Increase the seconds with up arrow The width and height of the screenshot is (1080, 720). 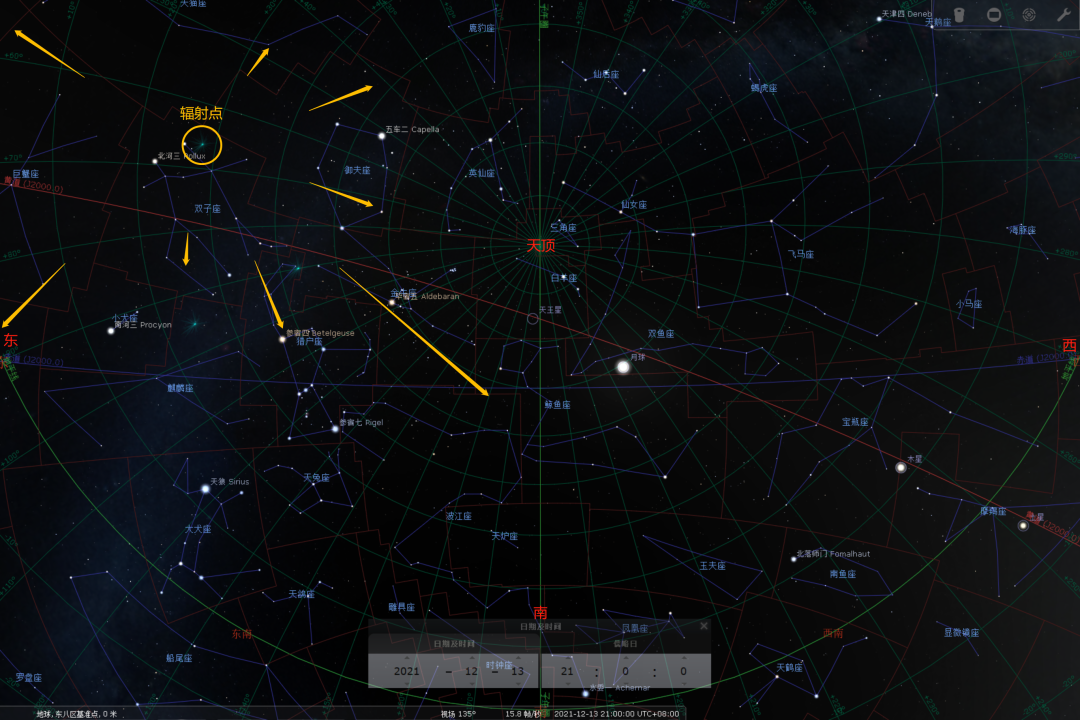pyautogui.click(x=683, y=659)
